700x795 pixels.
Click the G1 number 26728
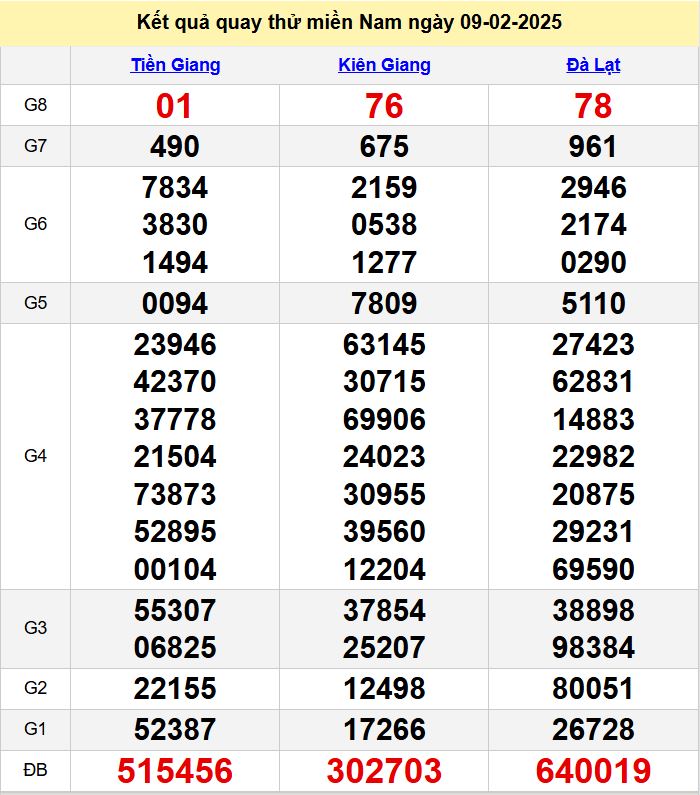coord(593,730)
